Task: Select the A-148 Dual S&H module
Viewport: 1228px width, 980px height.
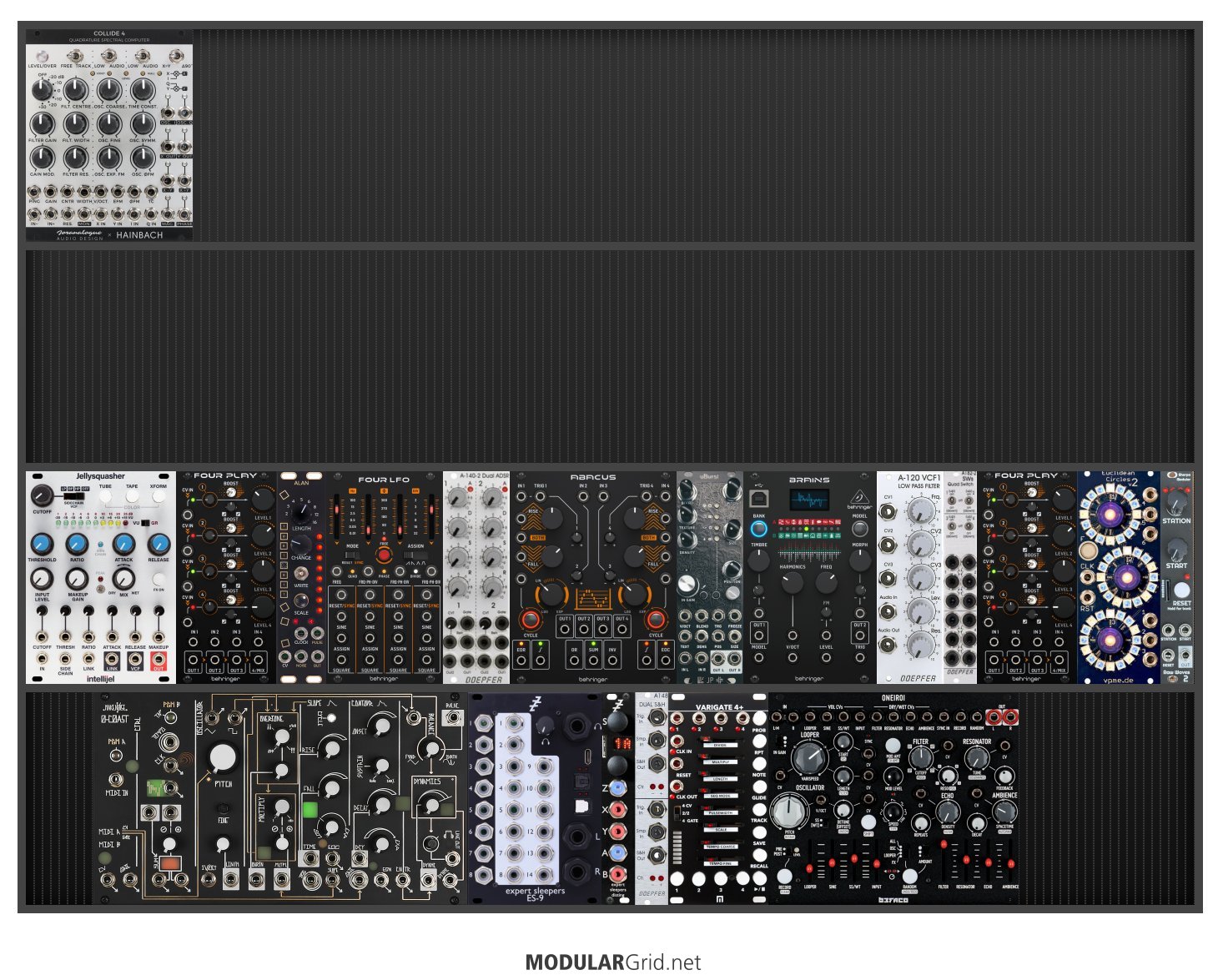Action: pos(652,798)
